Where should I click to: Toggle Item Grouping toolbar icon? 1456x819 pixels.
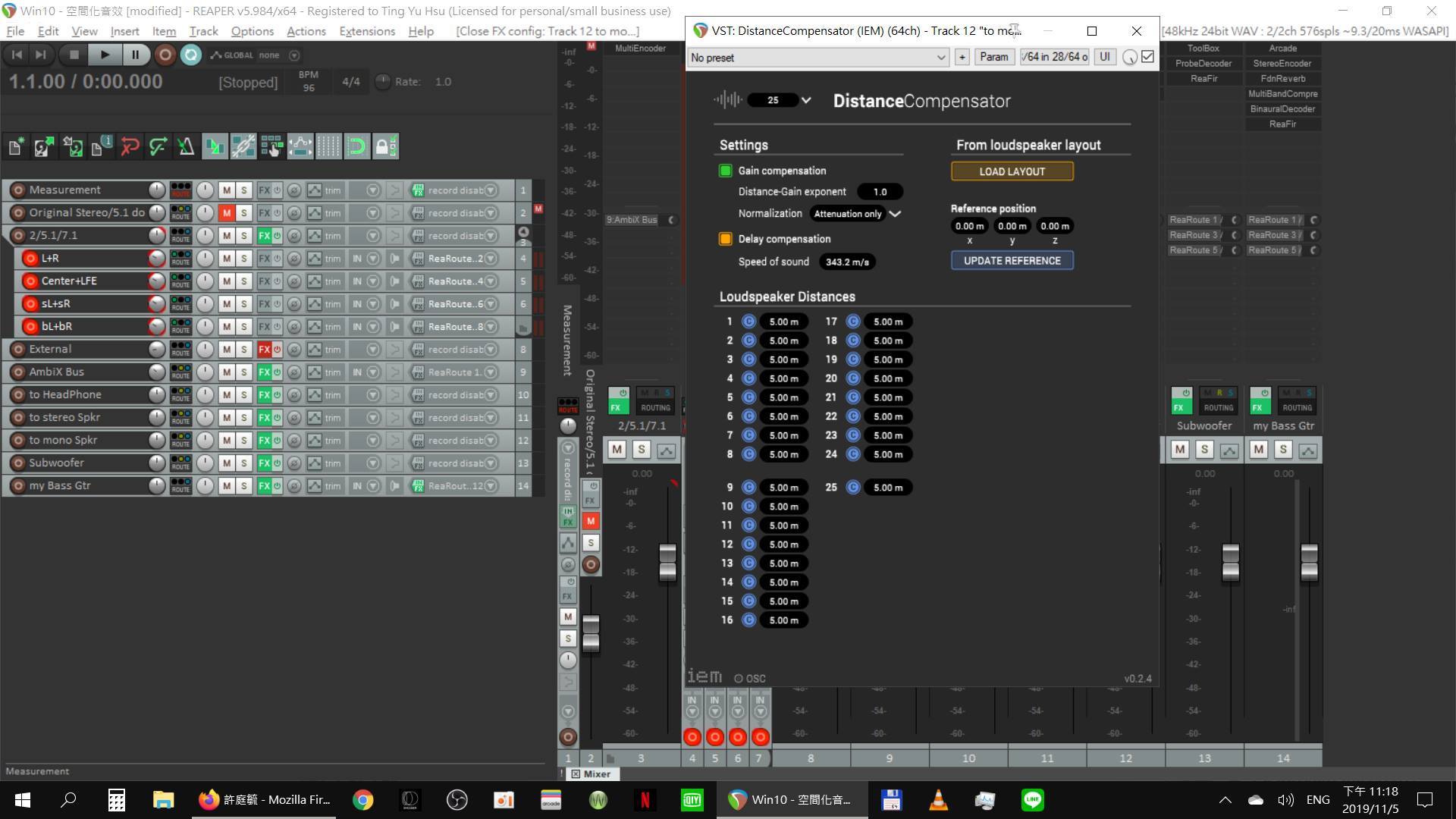(243, 146)
